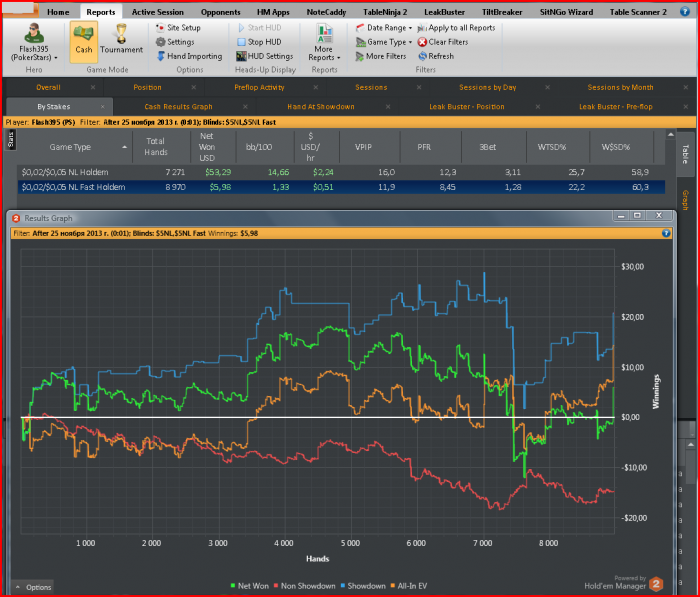
Task: Select $0,02/$0,05 NL Fast Holdem row
Action: pyautogui.click(x=341, y=187)
